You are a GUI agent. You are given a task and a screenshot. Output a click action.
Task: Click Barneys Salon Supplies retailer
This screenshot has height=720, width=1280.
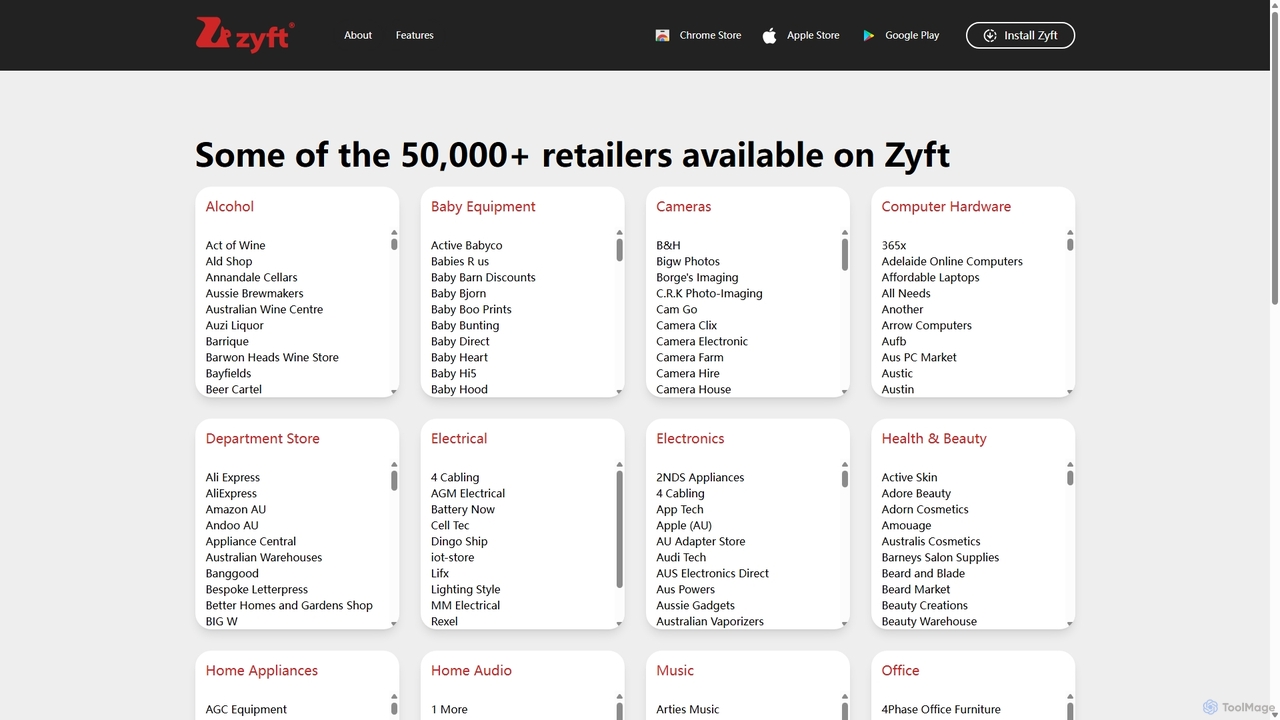[940, 557]
